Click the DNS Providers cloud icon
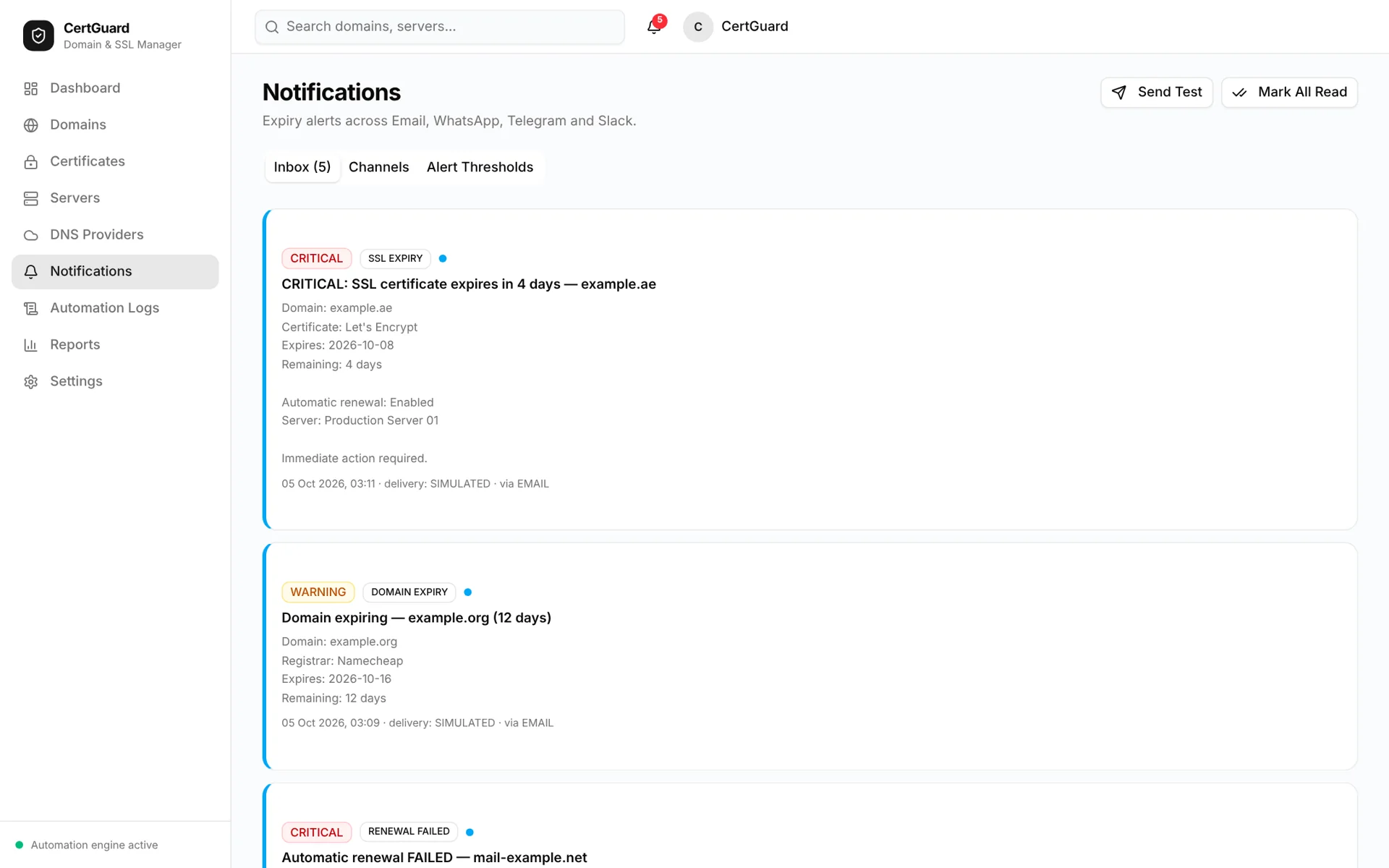This screenshot has height=868, width=1389. click(x=30, y=235)
